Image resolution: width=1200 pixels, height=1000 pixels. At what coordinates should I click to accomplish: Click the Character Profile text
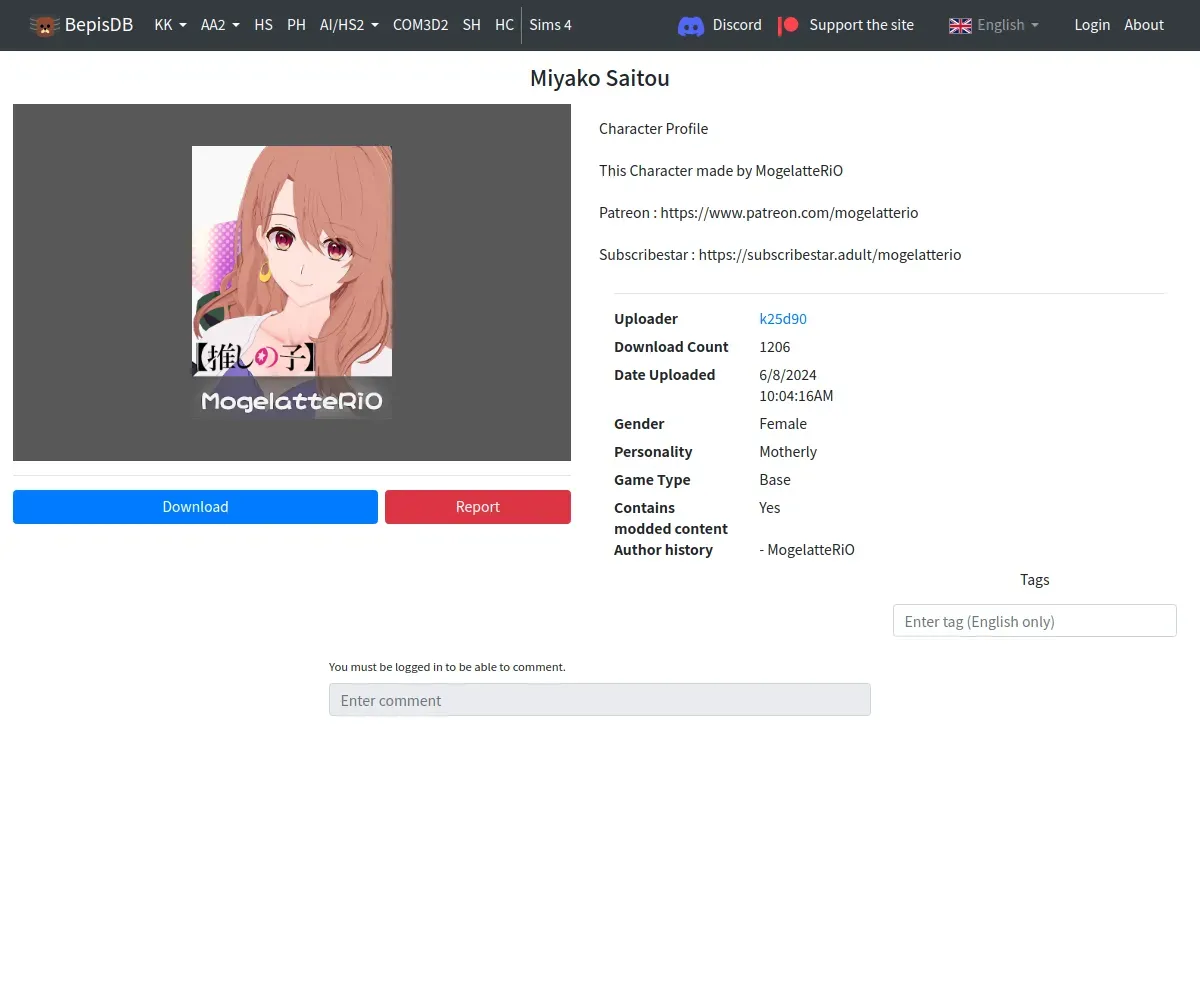[654, 129]
